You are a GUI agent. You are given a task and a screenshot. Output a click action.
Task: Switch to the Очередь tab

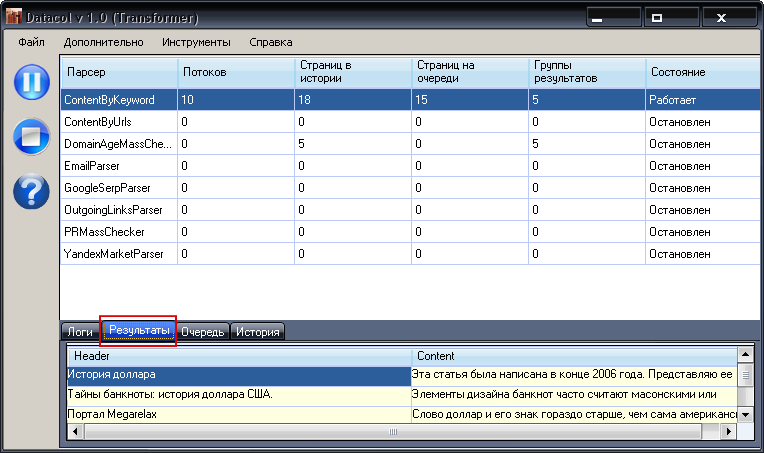(203, 332)
